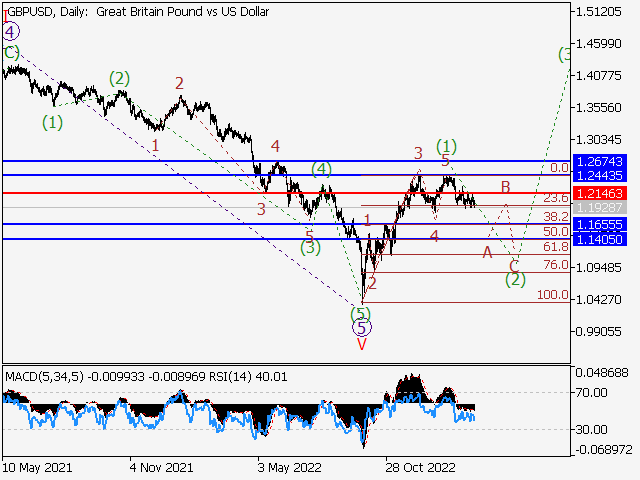Select the 50.0 Fibonacci level label
Image resolution: width=640 pixels, height=480 pixels.
(556, 232)
